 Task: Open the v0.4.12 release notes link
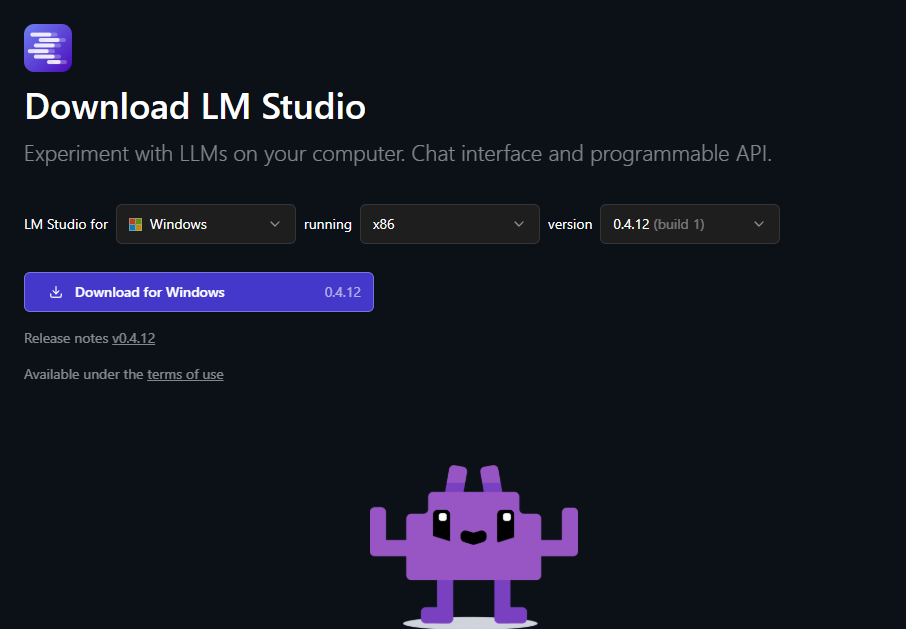click(x=133, y=338)
